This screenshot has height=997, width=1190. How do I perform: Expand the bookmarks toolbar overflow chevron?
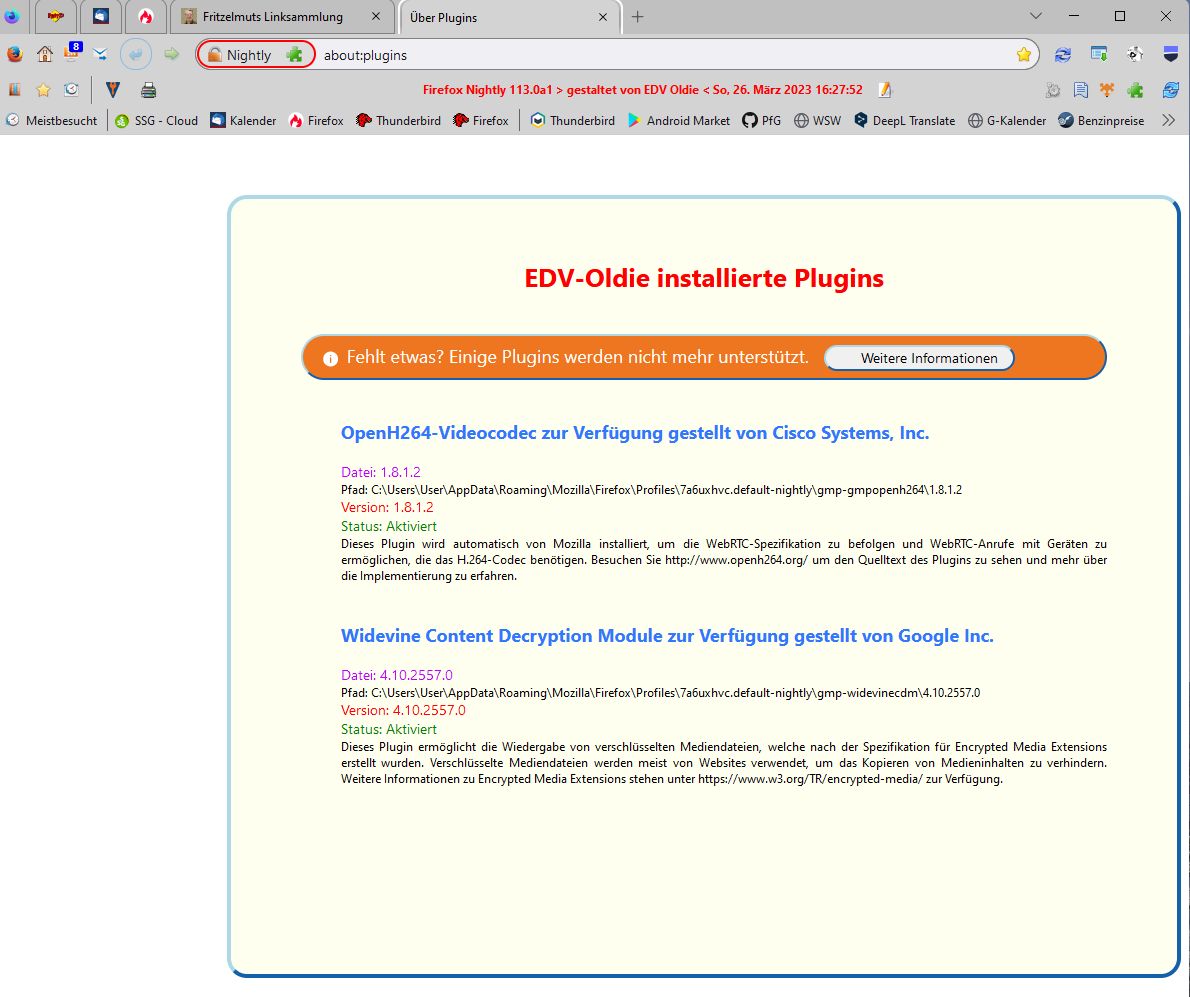coord(1168,120)
